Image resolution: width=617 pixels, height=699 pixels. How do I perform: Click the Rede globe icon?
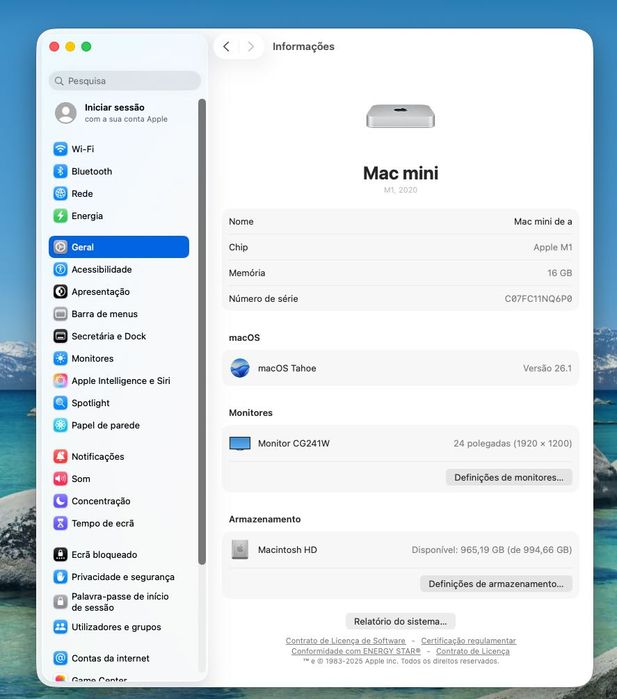pyautogui.click(x=60, y=193)
